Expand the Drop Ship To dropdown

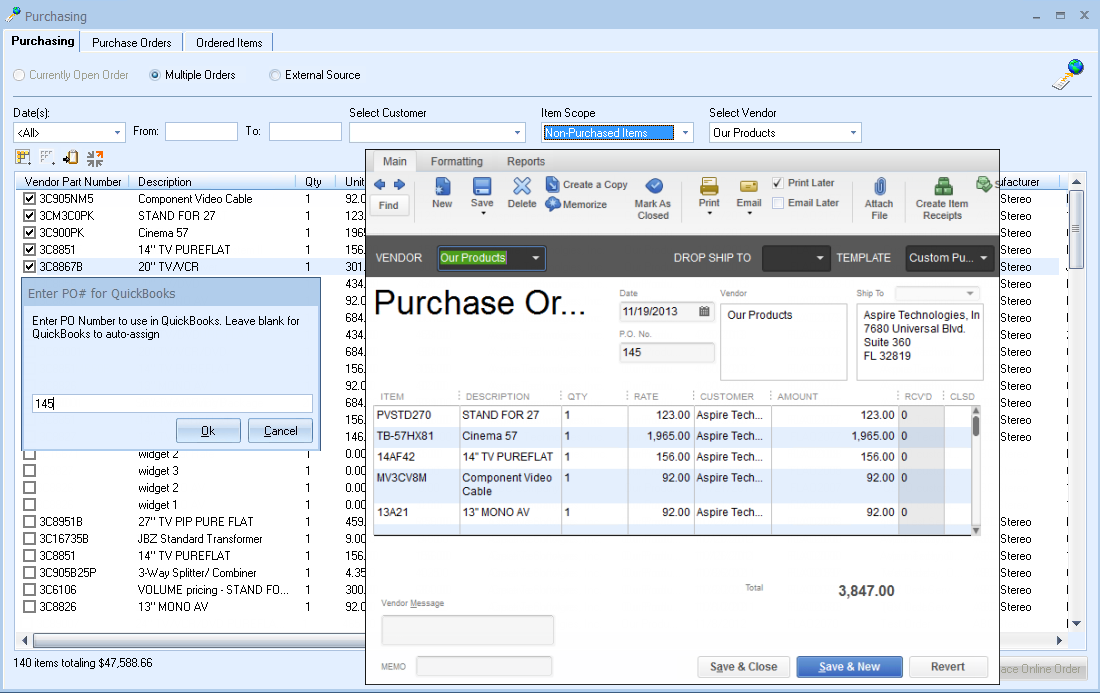coord(821,258)
